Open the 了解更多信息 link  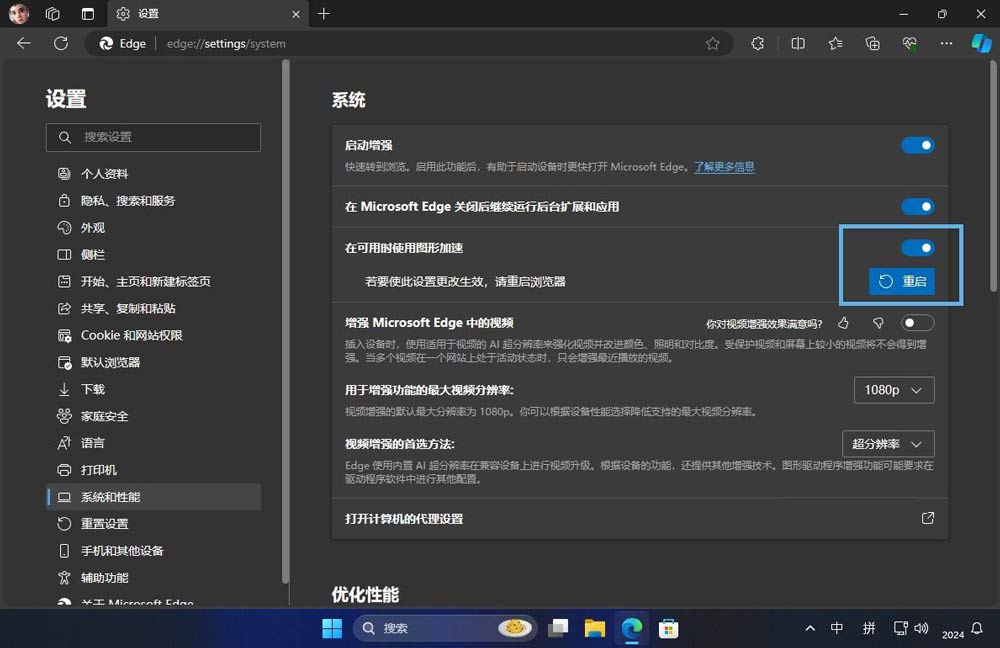724,167
